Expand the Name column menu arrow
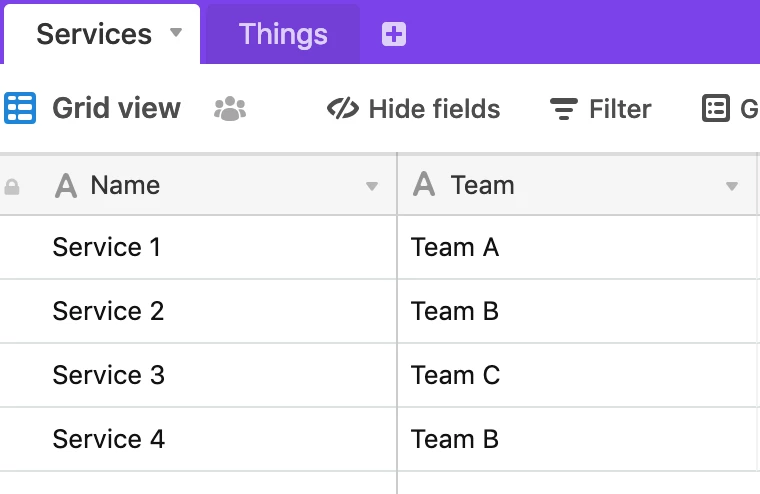Screen dimensions: 760x494 (x=372, y=186)
